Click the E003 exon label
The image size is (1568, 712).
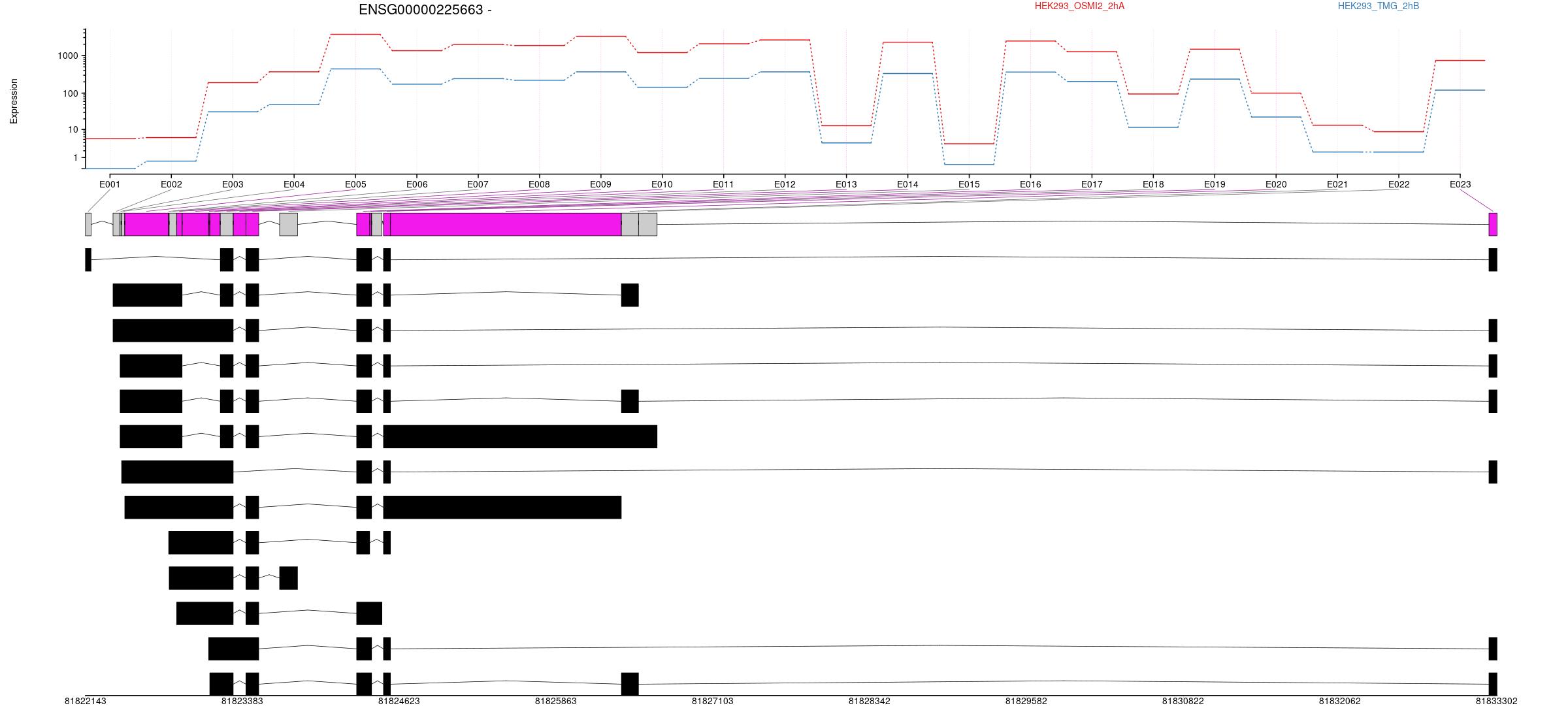click(233, 184)
